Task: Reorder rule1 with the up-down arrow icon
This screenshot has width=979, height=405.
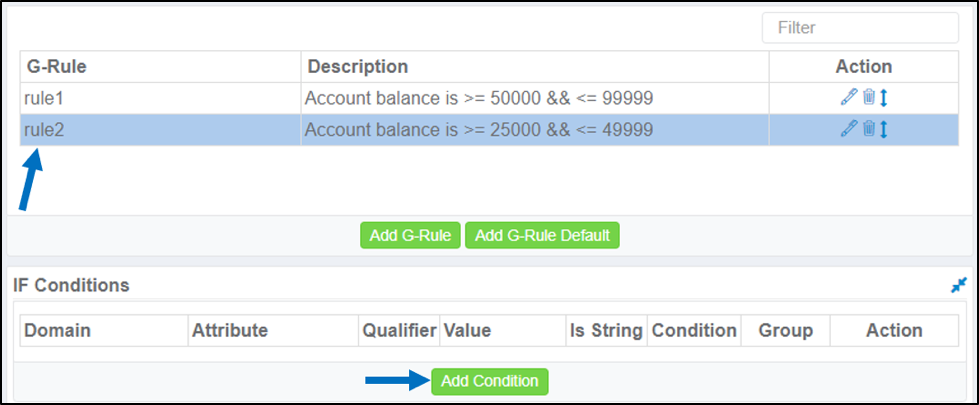Action: 883,97
